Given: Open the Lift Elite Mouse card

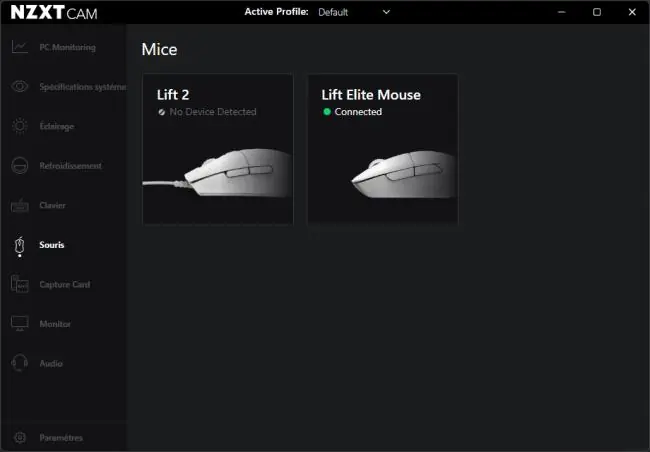Looking at the screenshot, I should click(x=383, y=149).
